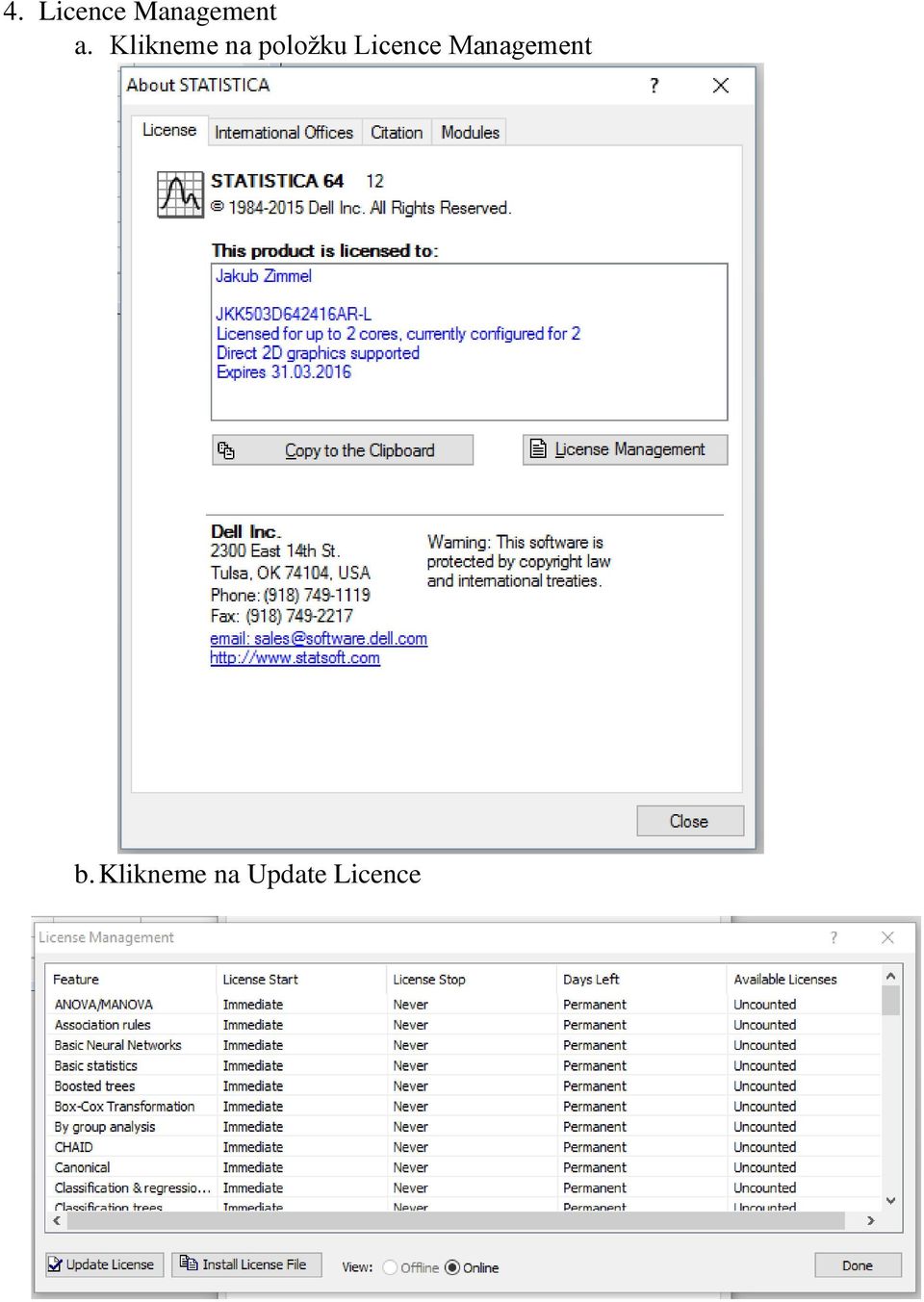Click the scroll right arrow of the license list
The image size is (924, 1302).
pos(871,1220)
